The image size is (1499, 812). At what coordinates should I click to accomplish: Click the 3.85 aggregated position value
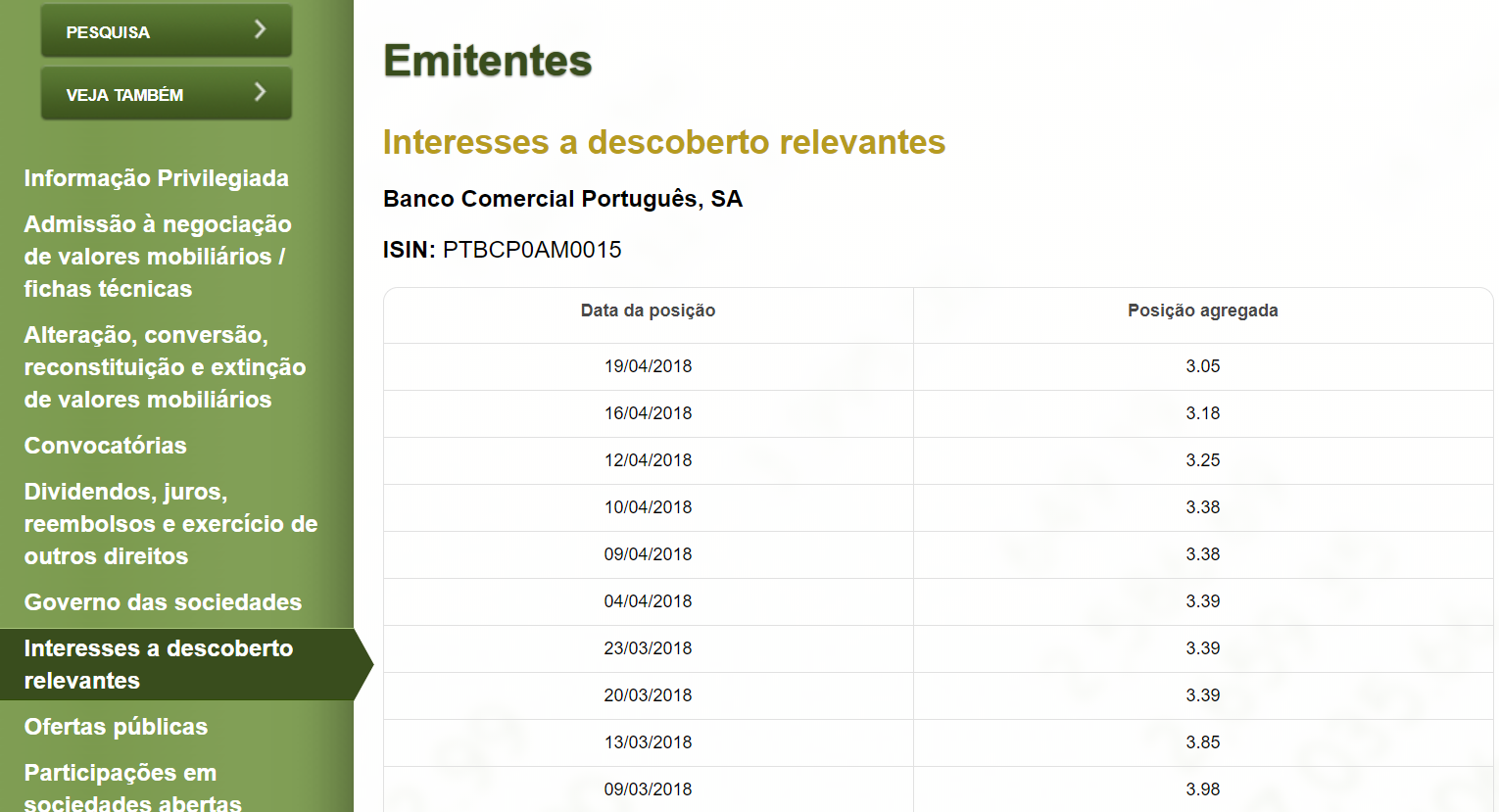[1202, 742]
